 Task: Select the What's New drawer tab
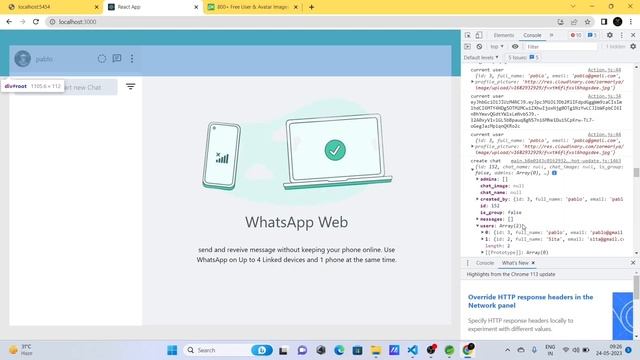click(x=515, y=263)
